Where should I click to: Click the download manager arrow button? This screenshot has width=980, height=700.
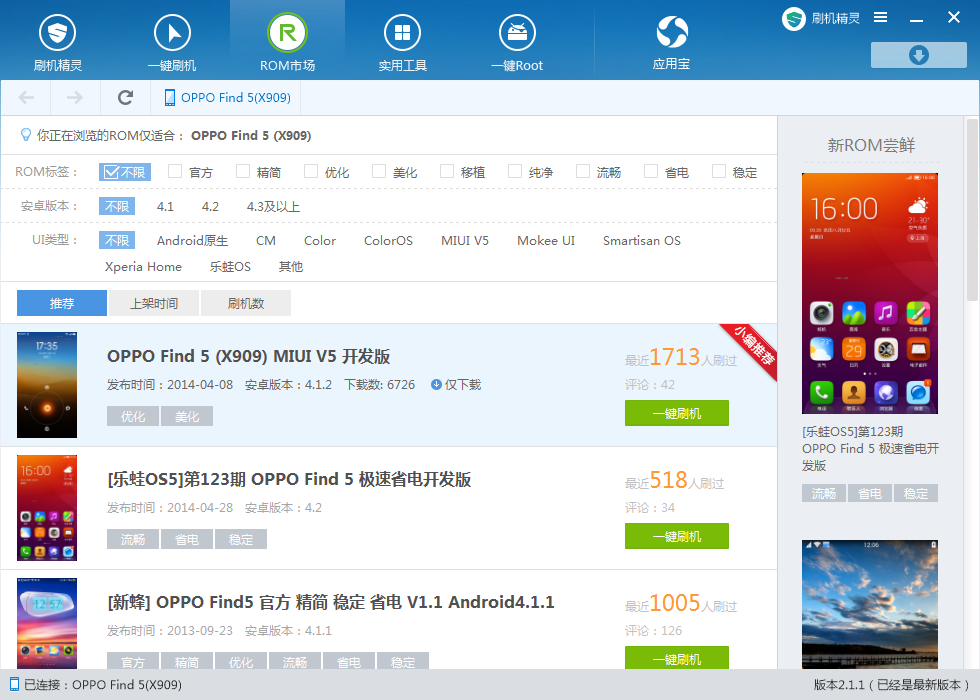(919, 55)
